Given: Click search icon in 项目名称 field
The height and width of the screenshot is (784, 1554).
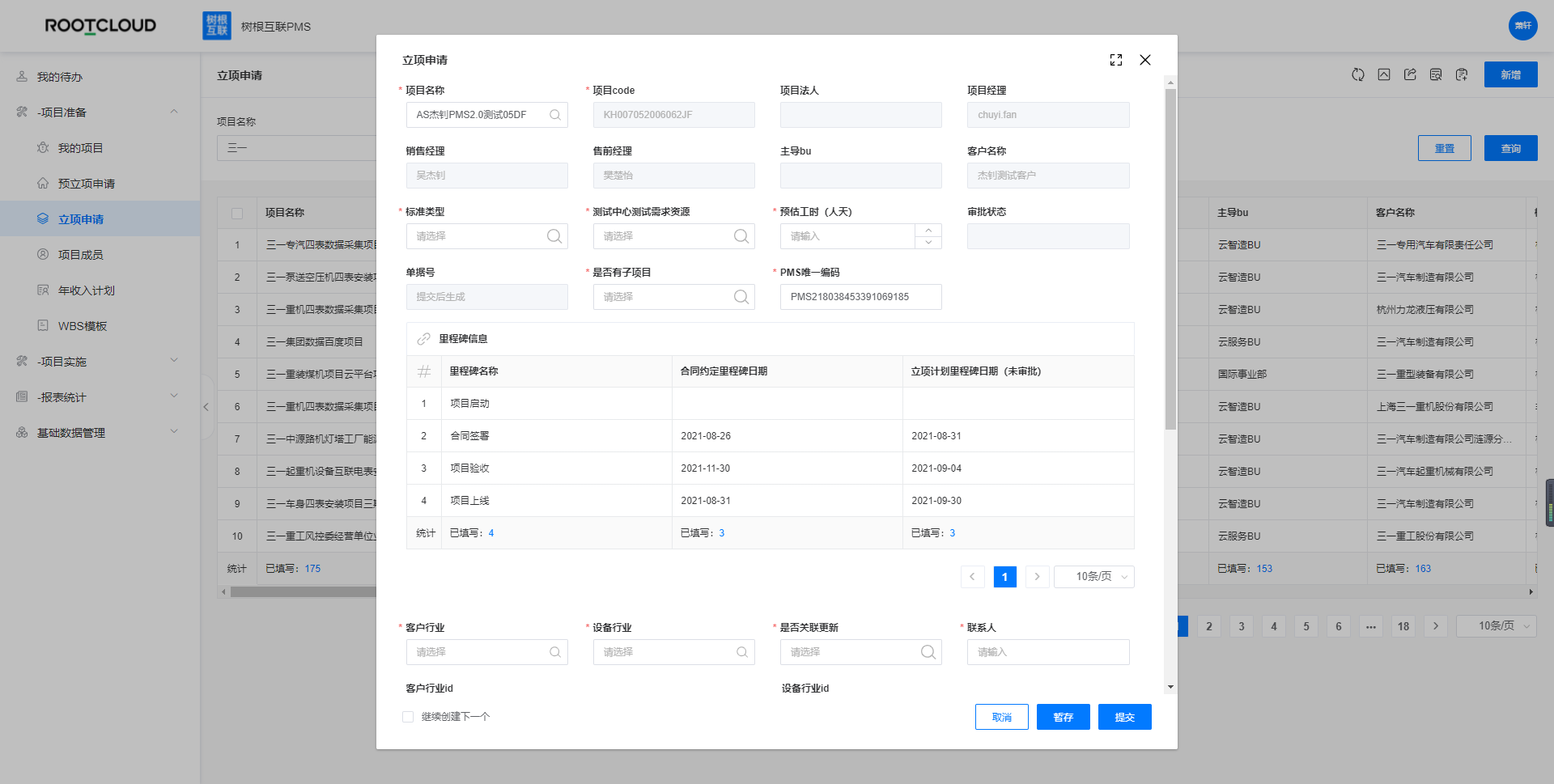Looking at the screenshot, I should (x=555, y=115).
